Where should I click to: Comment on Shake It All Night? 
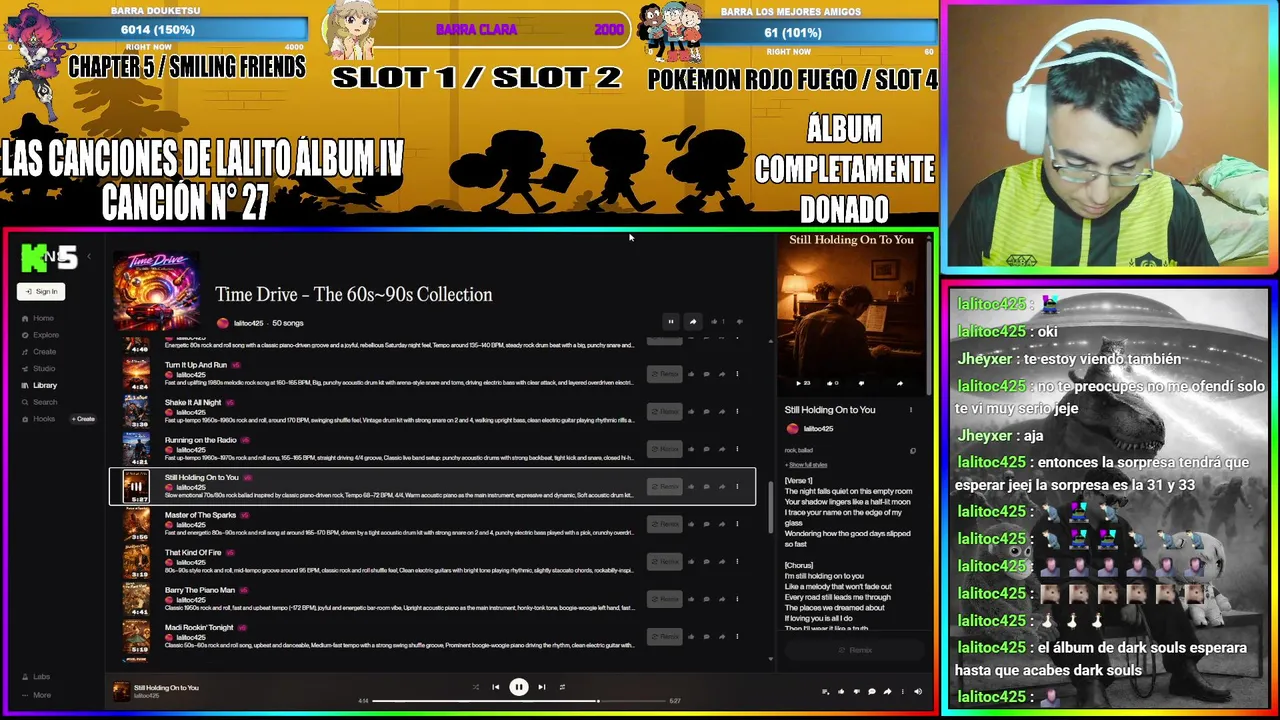706,411
